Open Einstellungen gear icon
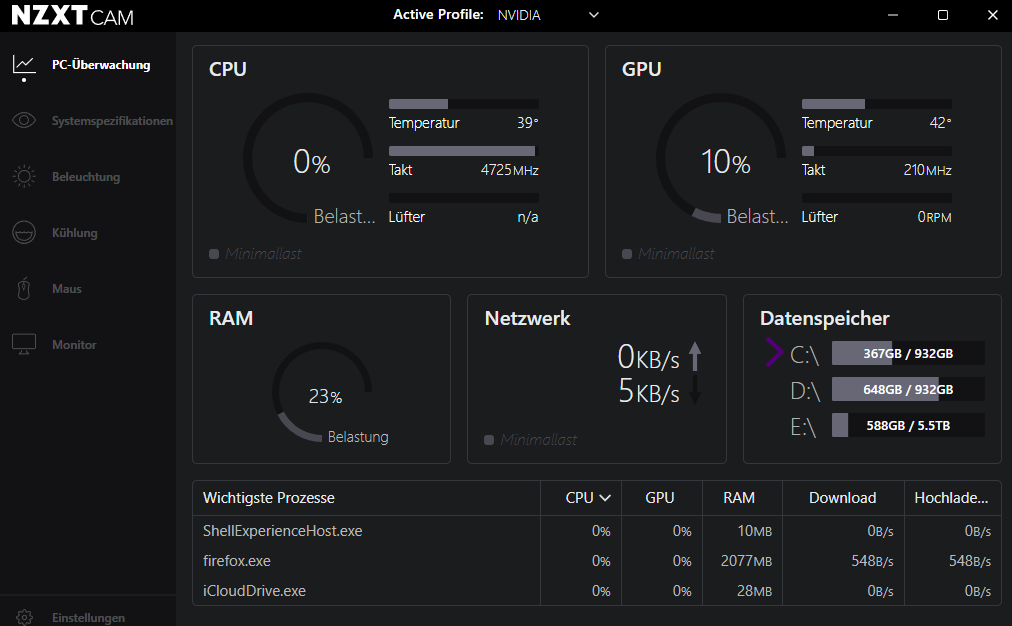Screen dimensions: 1012x626 24,617
